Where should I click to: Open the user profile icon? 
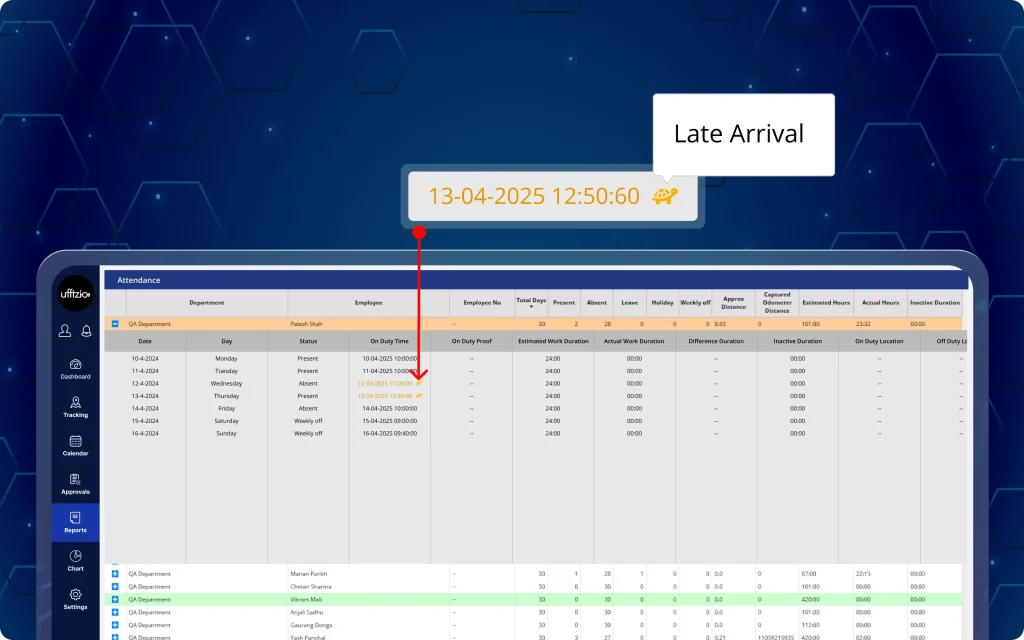point(65,331)
